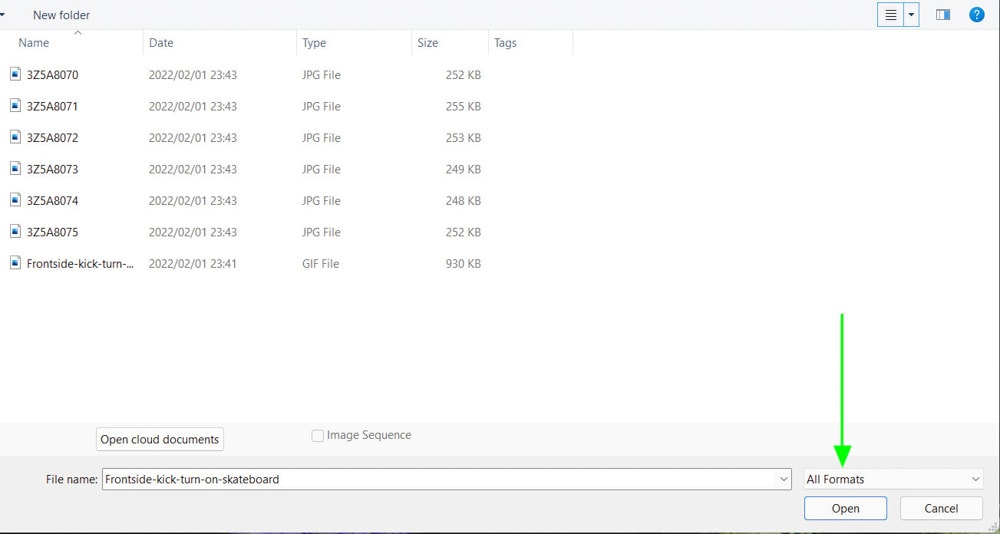The height and width of the screenshot is (534, 1000).
Task: Click the date cell of 3Z5A8075
Action: click(193, 232)
